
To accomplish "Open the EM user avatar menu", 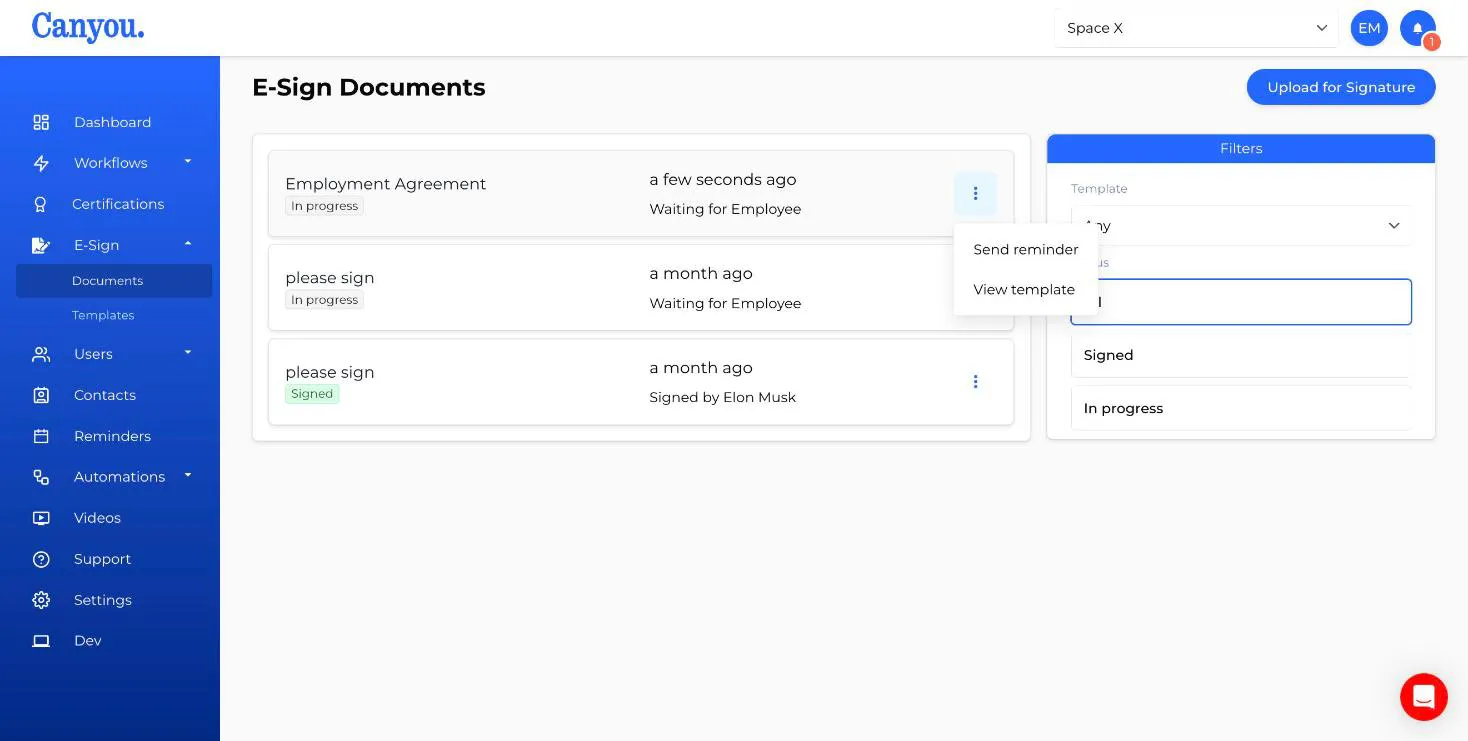I will 1369,28.
